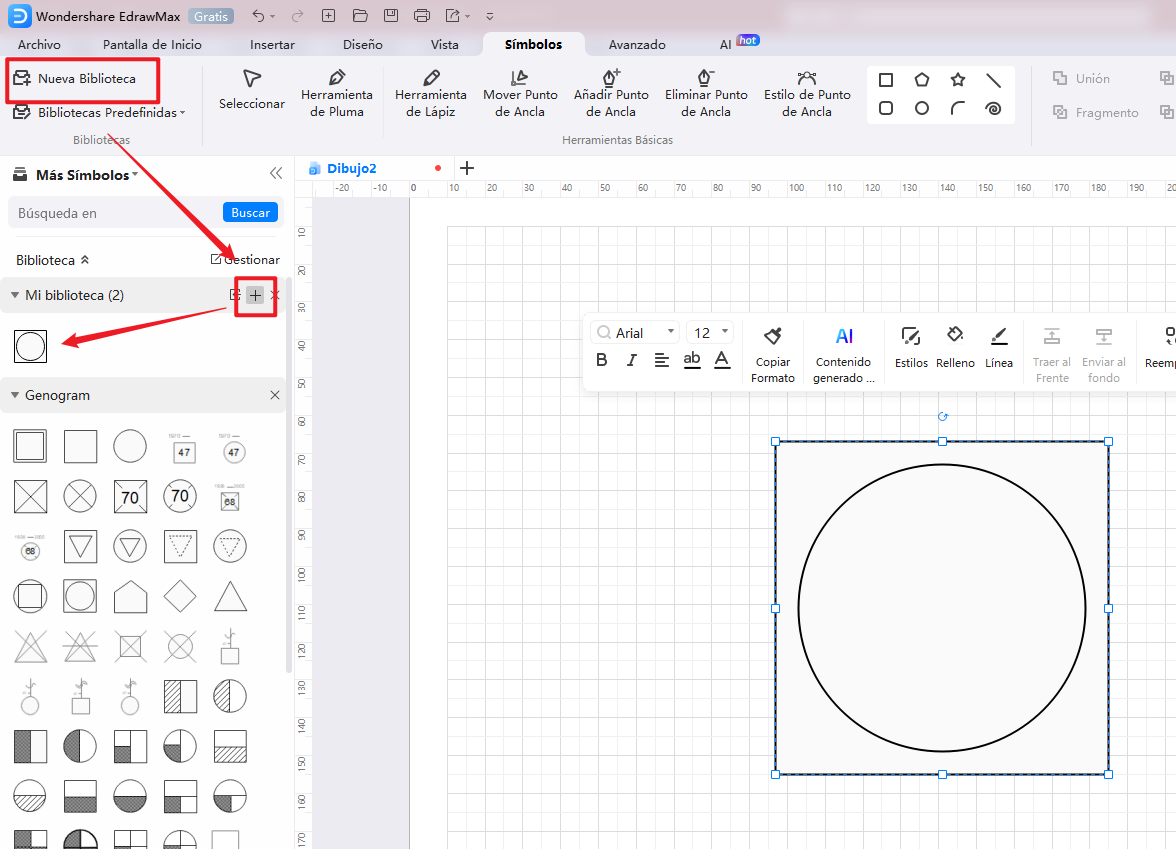The width and height of the screenshot is (1176, 849).
Task: Switch to the Insertar tab
Action: 272,44
